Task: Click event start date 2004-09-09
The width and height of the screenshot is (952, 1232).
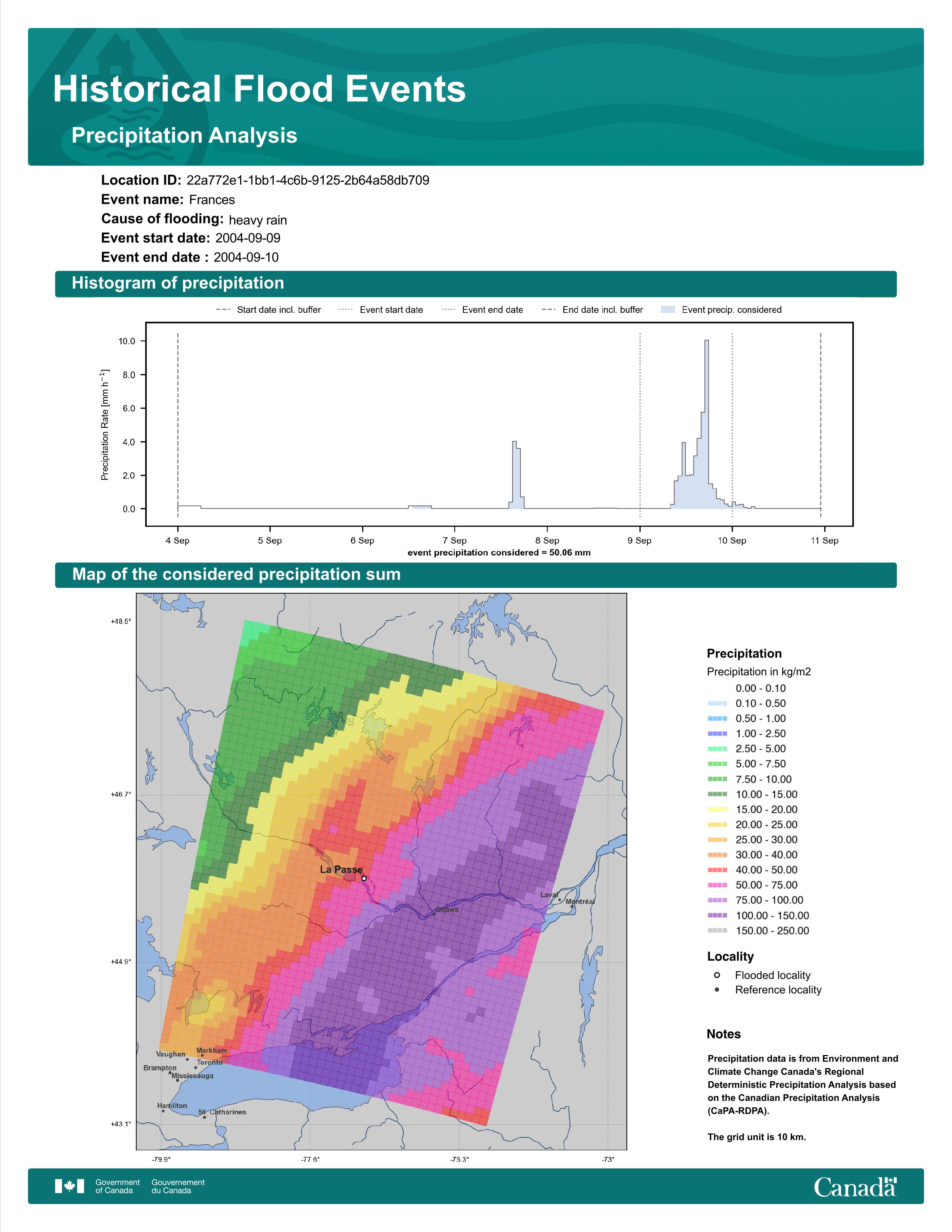Action: tap(248, 238)
